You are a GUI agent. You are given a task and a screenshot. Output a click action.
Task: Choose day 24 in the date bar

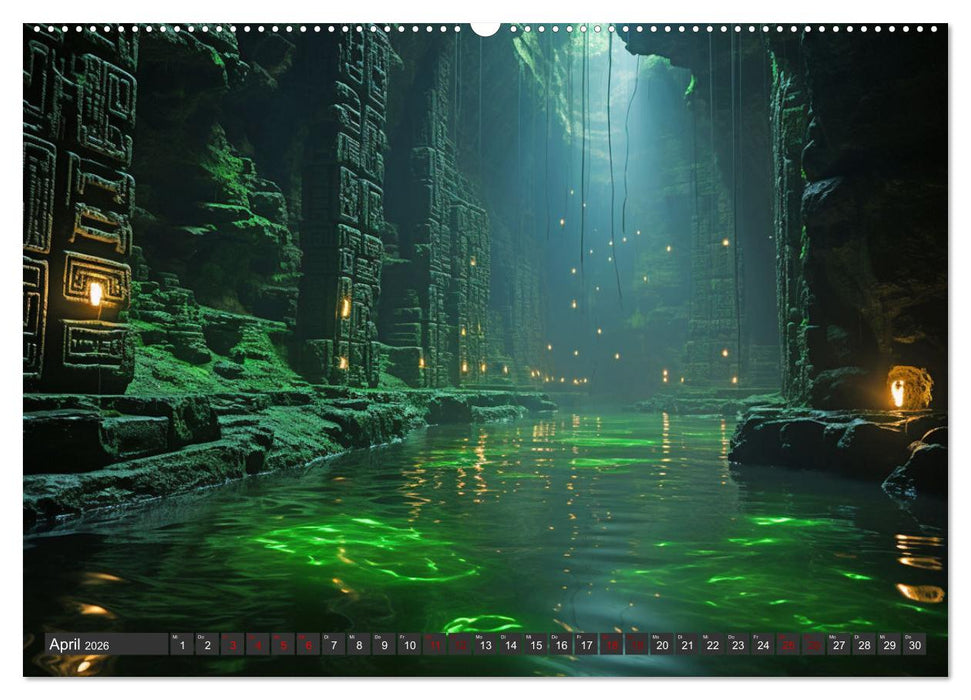coord(763,645)
